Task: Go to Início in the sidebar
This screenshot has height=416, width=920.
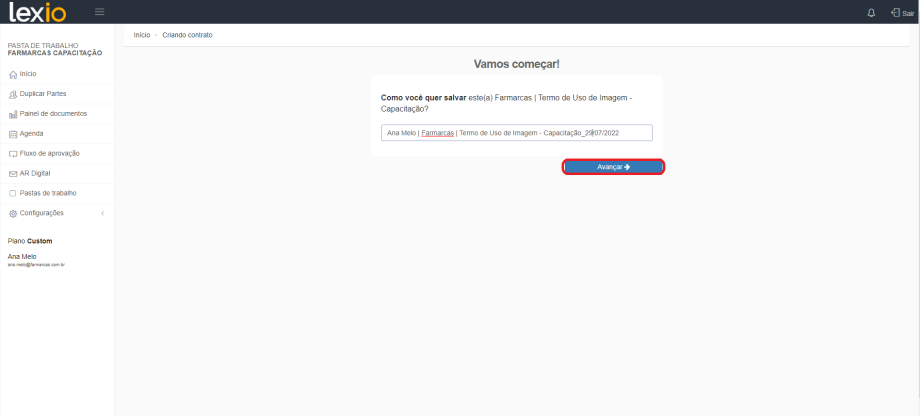Action: click(x=28, y=74)
